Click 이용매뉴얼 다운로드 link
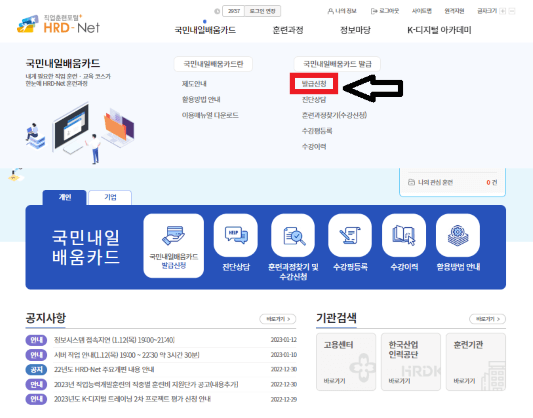Viewport: 533px width, 418px height. tap(210, 115)
